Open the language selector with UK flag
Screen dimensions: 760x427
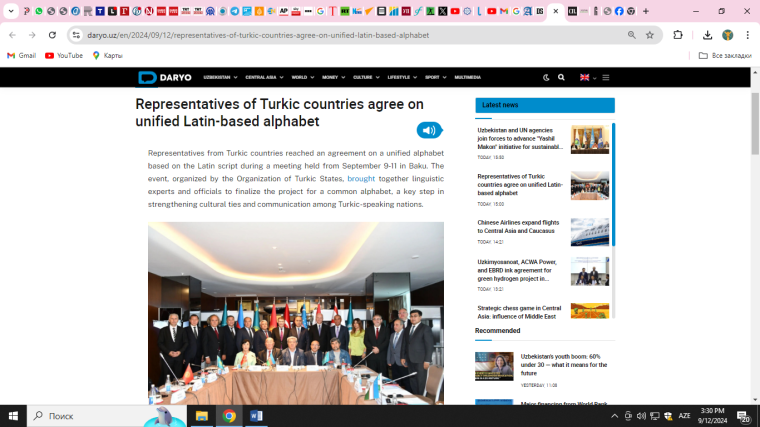[588, 78]
